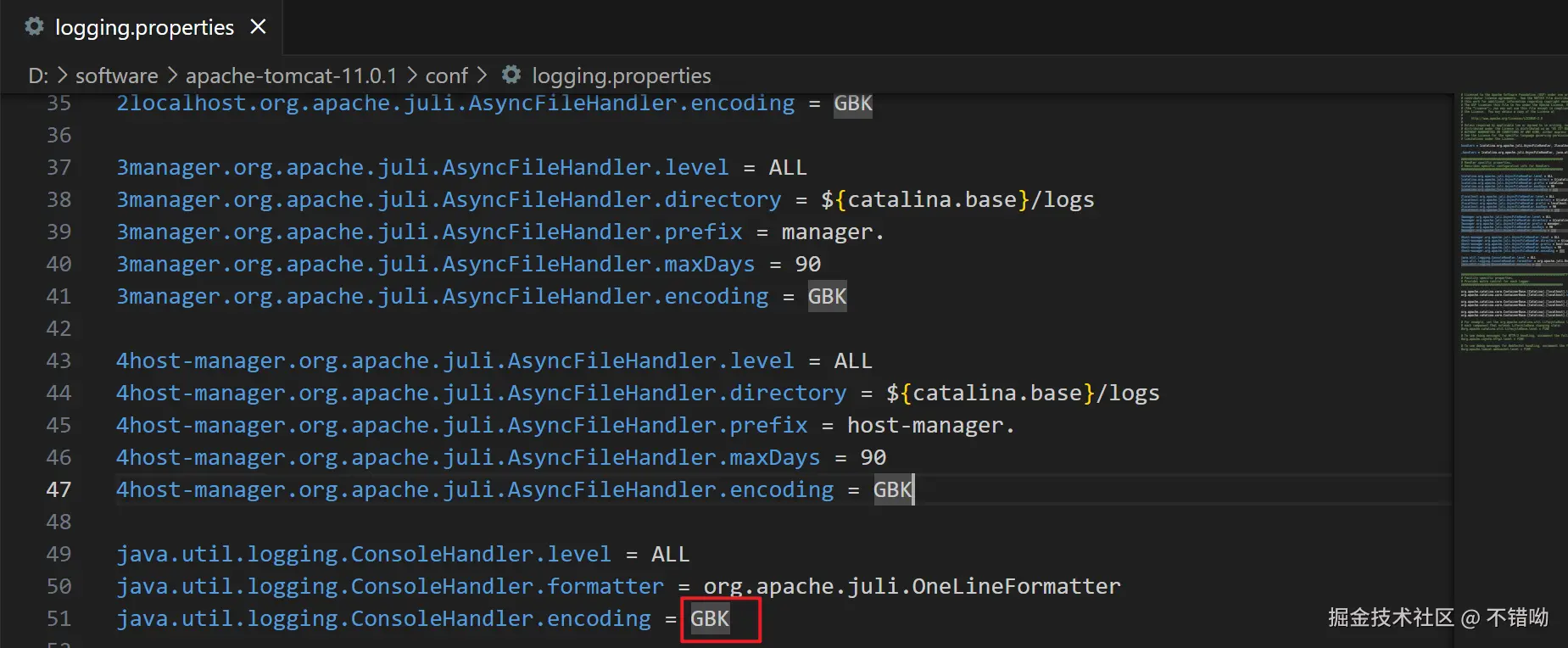
Task: Click 90 value on line 46
Action: point(873,457)
